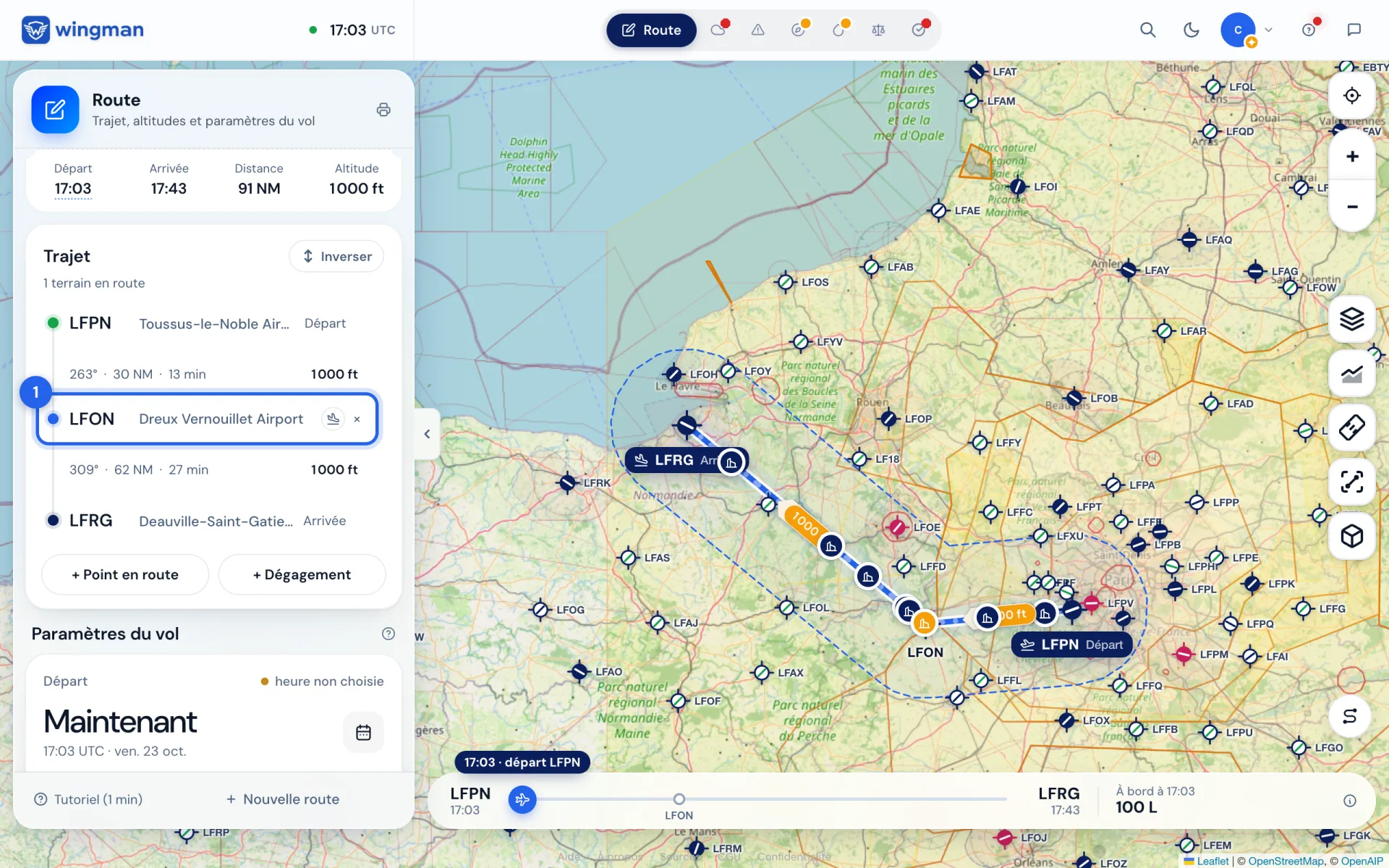Click the Altitude 1000 ft value
The image size is (1389, 868).
(x=356, y=189)
